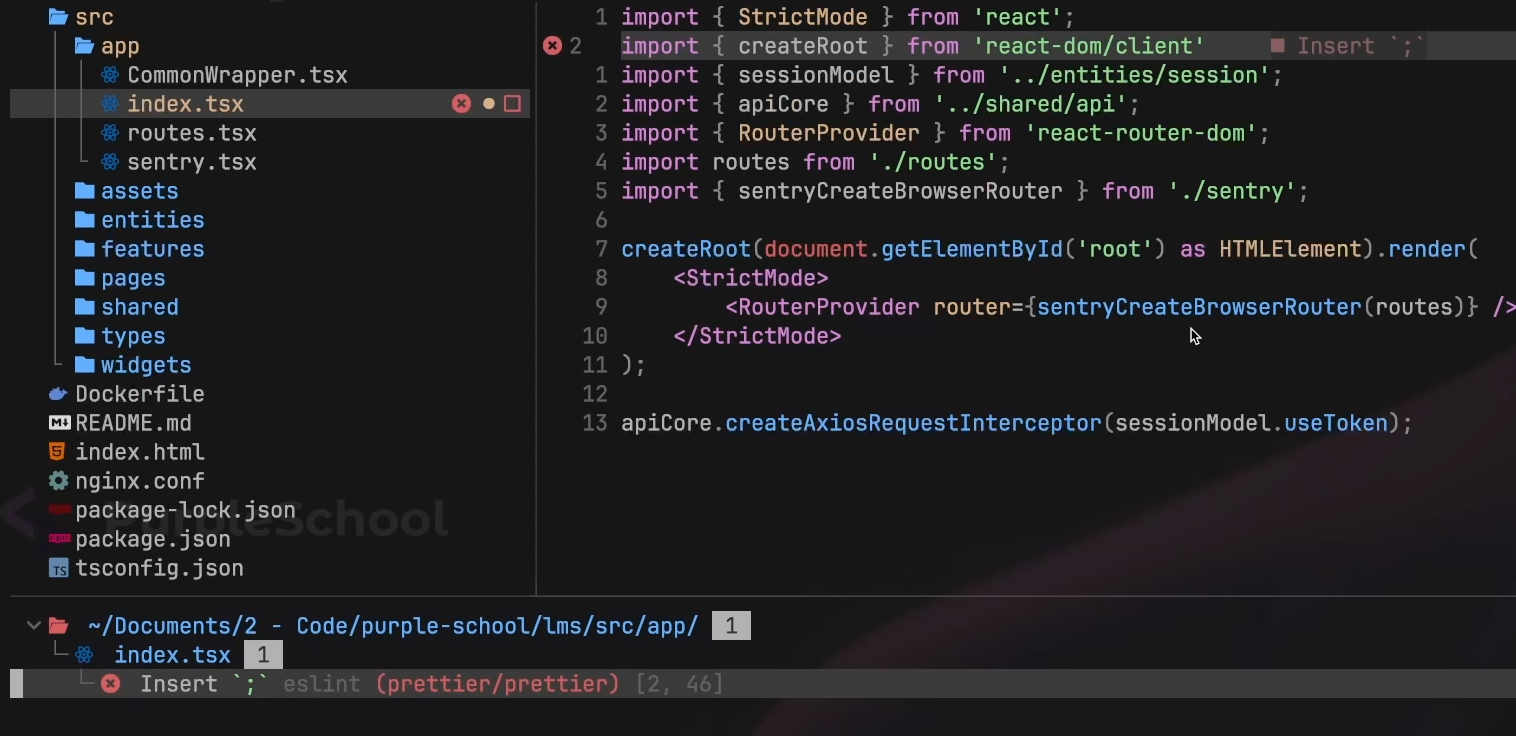This screenshot has width=1516, height=736.
Task: Click count badge beside the app path
Action: [x=731, y=626]
